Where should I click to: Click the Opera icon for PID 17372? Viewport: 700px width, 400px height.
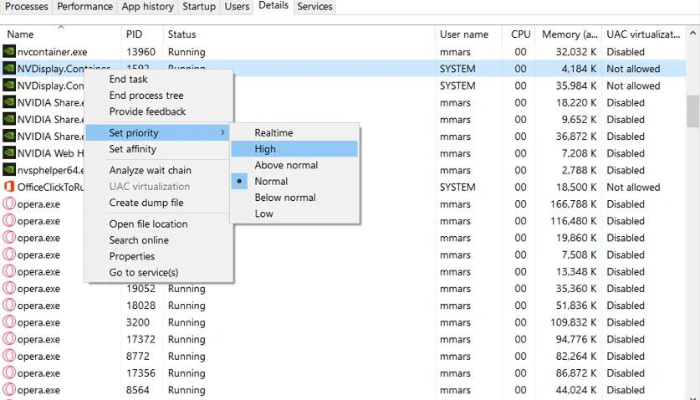coord(9,339)
